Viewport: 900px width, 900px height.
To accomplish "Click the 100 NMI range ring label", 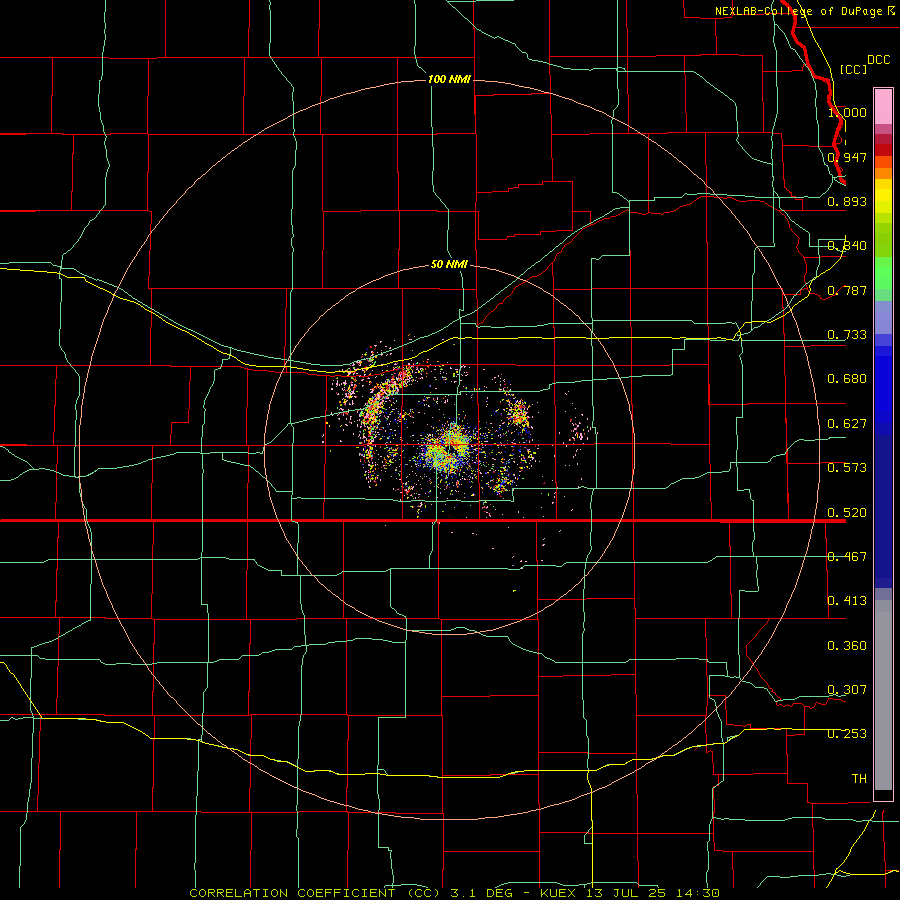I will point(449,79).
